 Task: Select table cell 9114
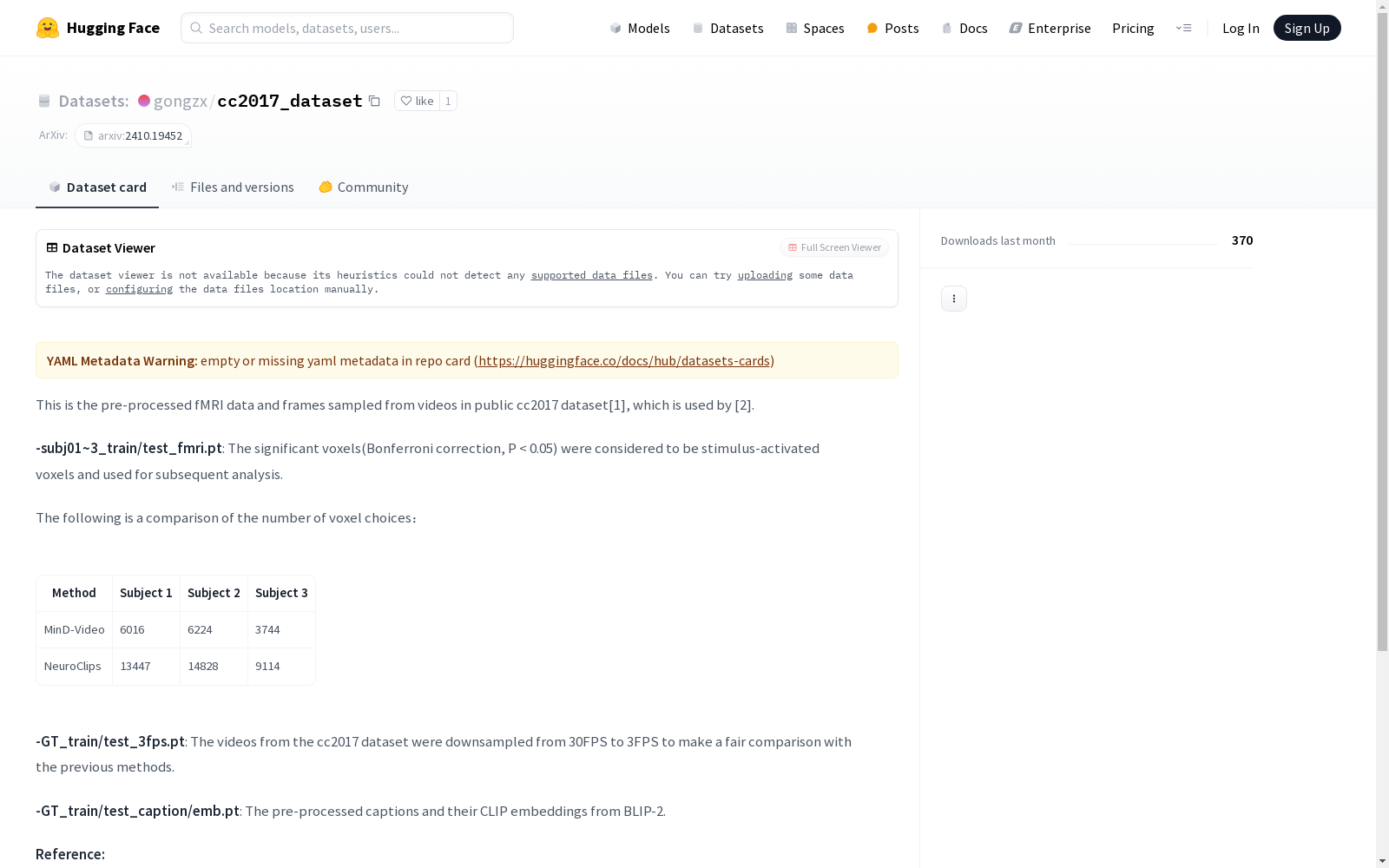[281, 667]
